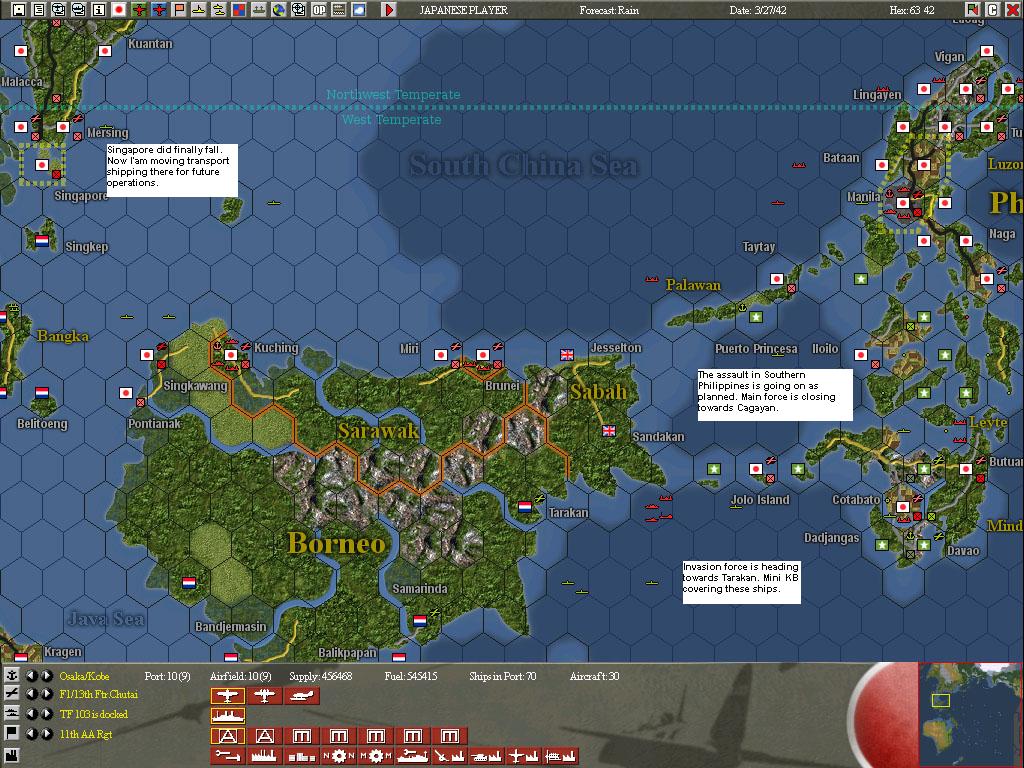Click the red-green flag icon at top right

pos(972,10)
